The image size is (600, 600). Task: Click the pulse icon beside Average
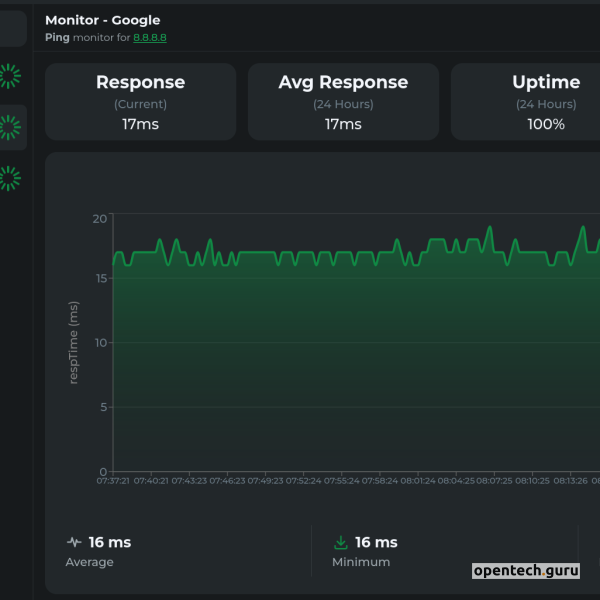(x=74, y=542)
